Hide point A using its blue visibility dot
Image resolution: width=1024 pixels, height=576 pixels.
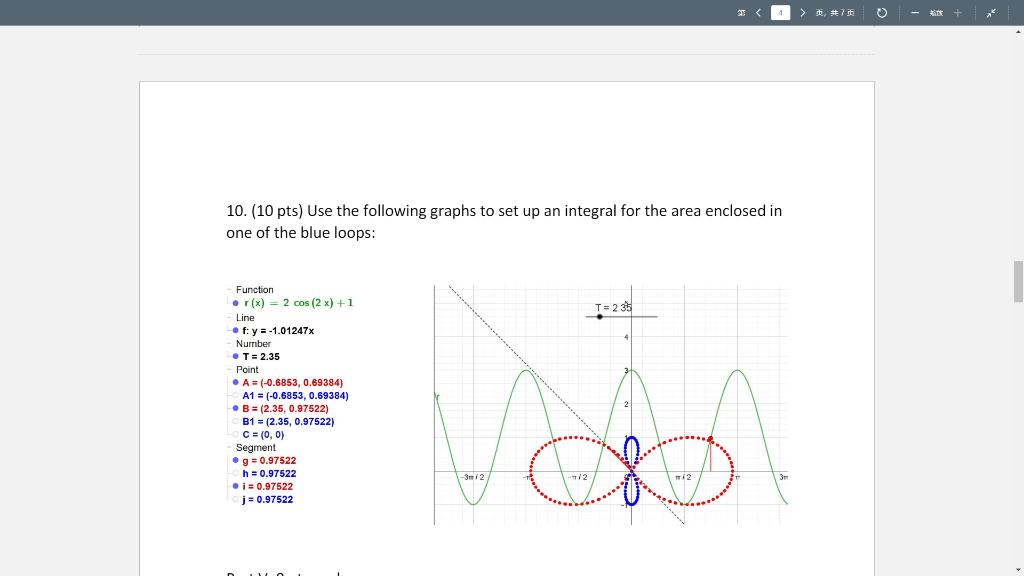(x=233, y=382)
